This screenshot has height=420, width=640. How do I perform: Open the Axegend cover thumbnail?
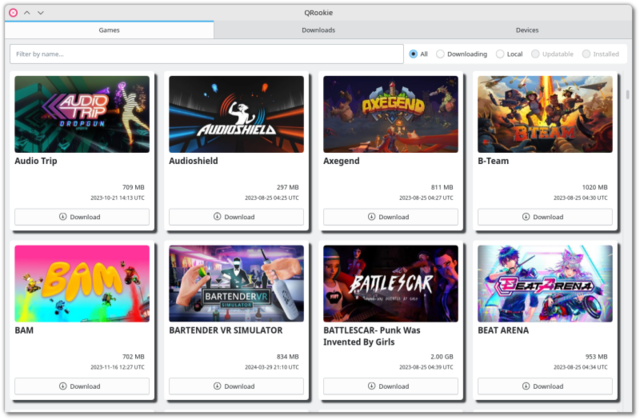click(391, 114)
